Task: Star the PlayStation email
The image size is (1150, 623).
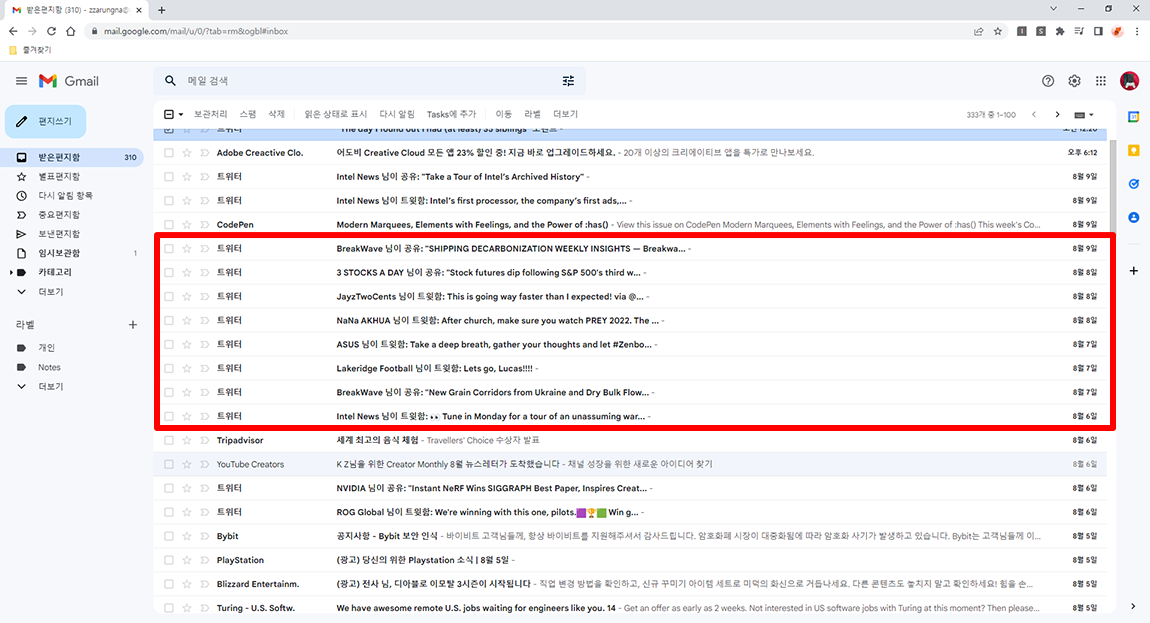Action: 187,560
